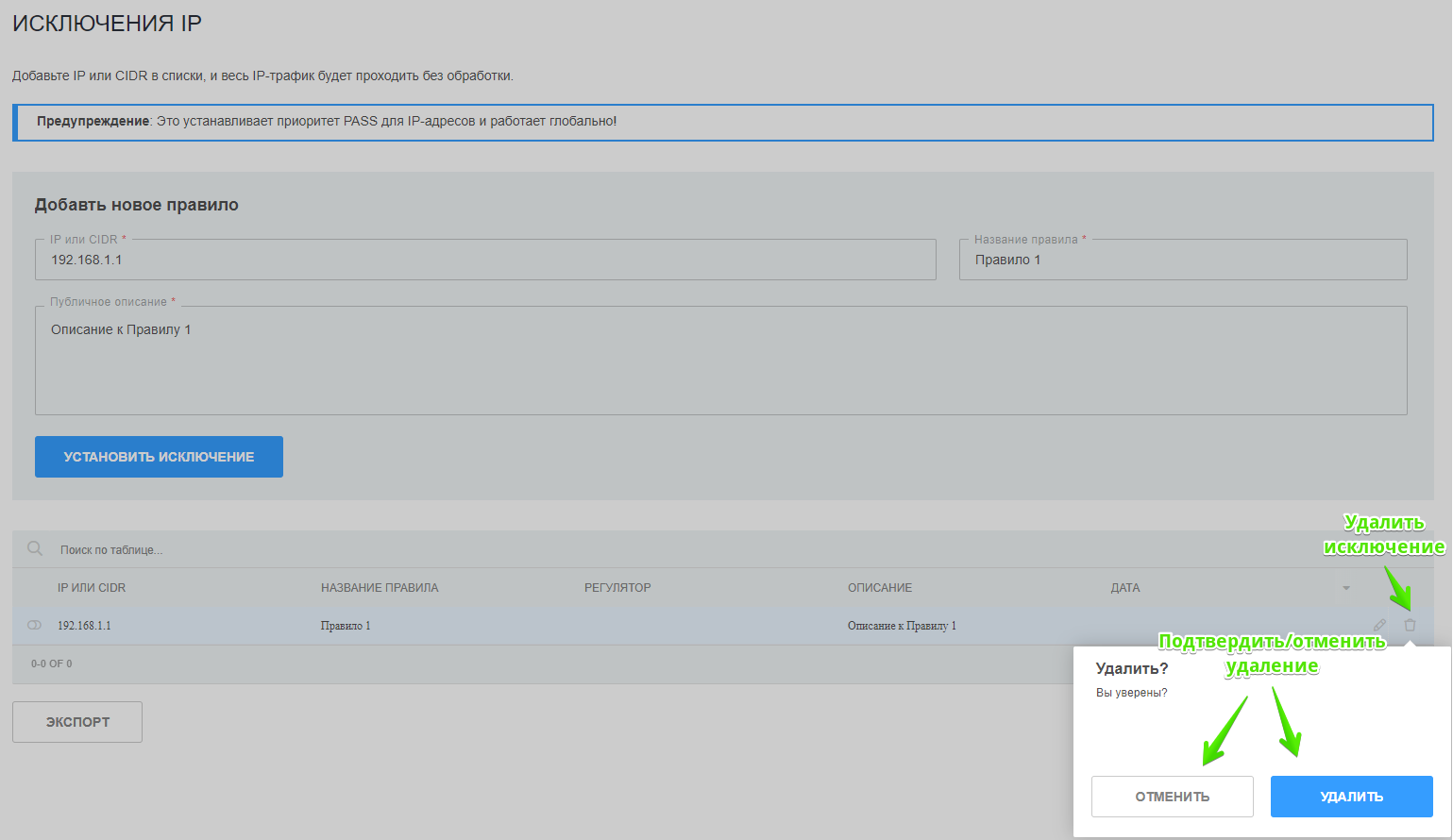This screenshot has height=840, width=1453.
Task: Confirm deletion with УДАЛИТЬ button
Action: click(x=1351, y=797)
